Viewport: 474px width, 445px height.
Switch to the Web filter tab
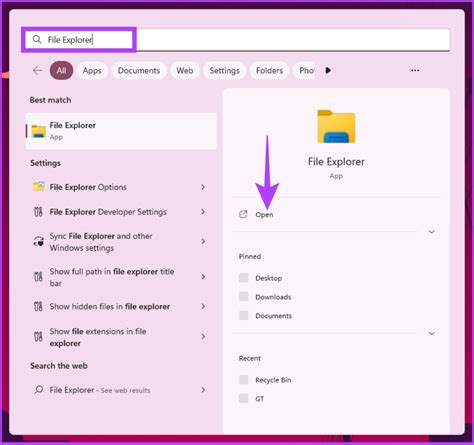pyautogui.click(x=185, y=70)
